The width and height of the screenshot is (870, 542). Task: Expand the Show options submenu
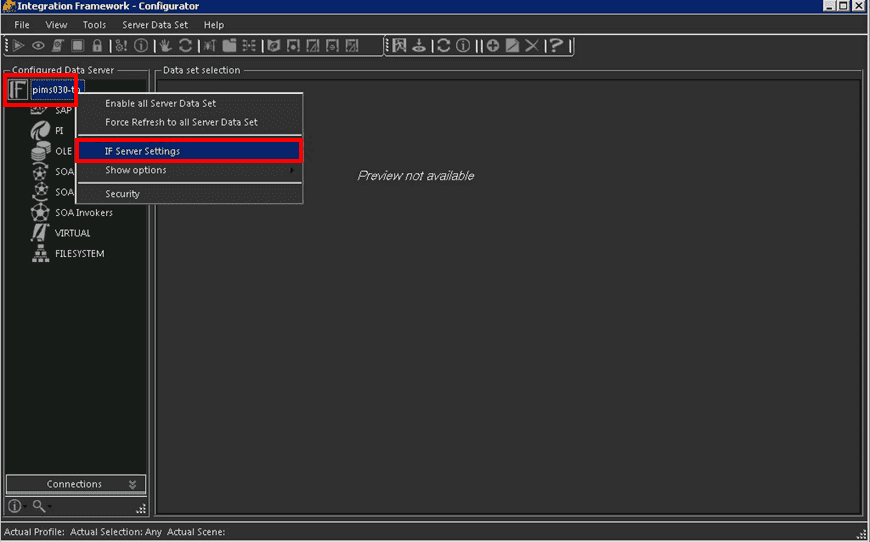(x=190, y=170)
